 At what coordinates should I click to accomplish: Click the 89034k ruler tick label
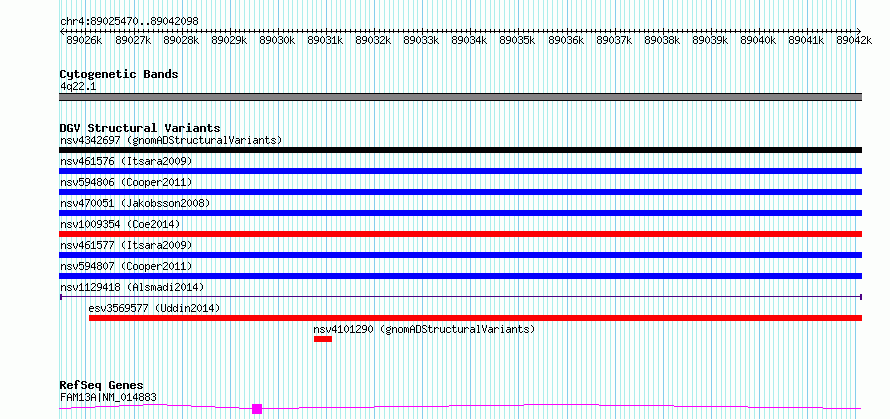pyautogui.click(x=469, y=40)
